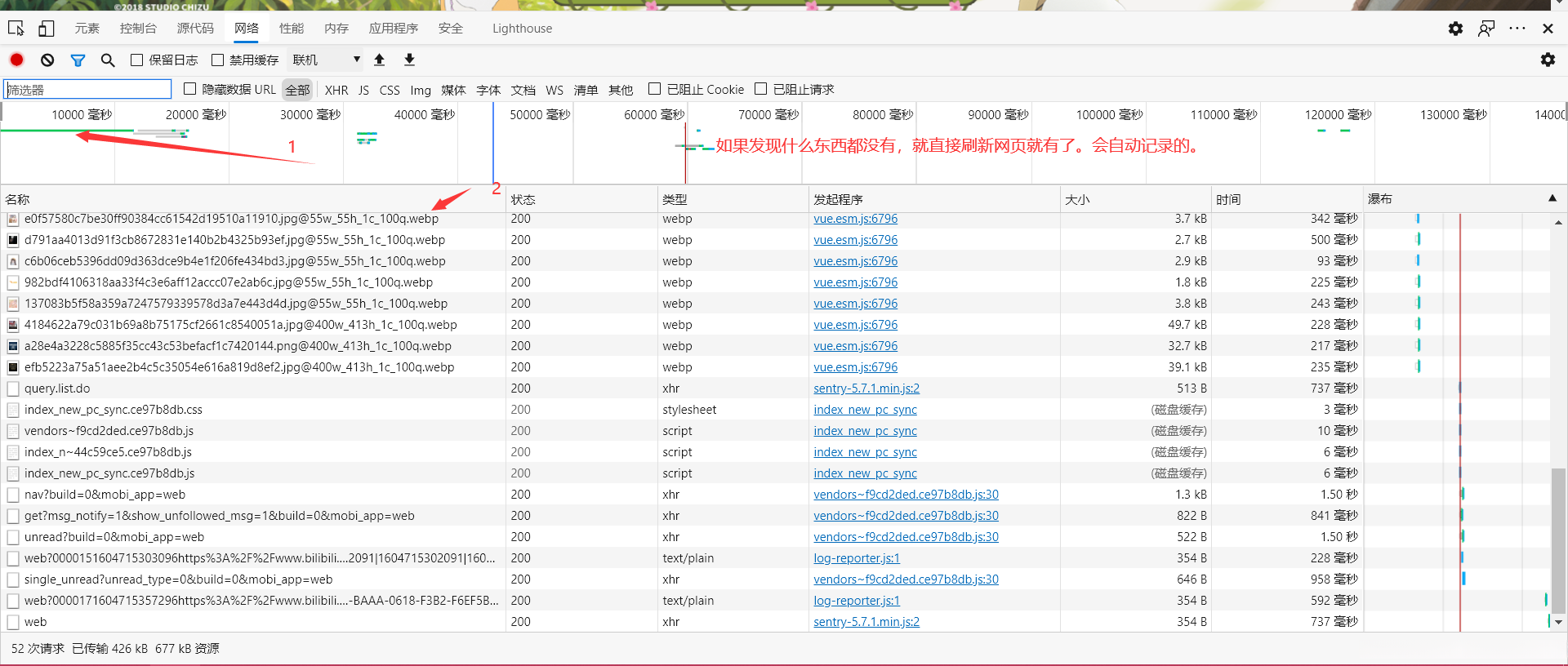The image size is (1568, 666).
Task: Open network panel settings gear
Action: (x=1548, y=60)
